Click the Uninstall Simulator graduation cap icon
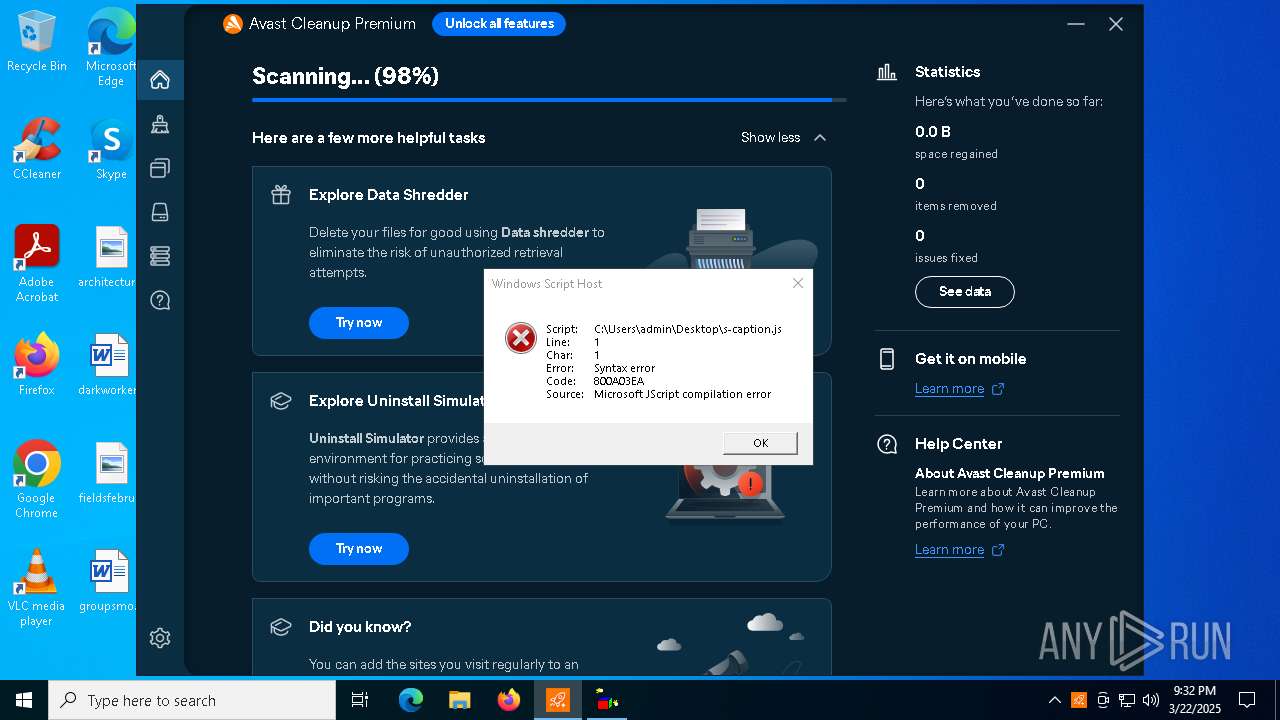 (281, 401)
